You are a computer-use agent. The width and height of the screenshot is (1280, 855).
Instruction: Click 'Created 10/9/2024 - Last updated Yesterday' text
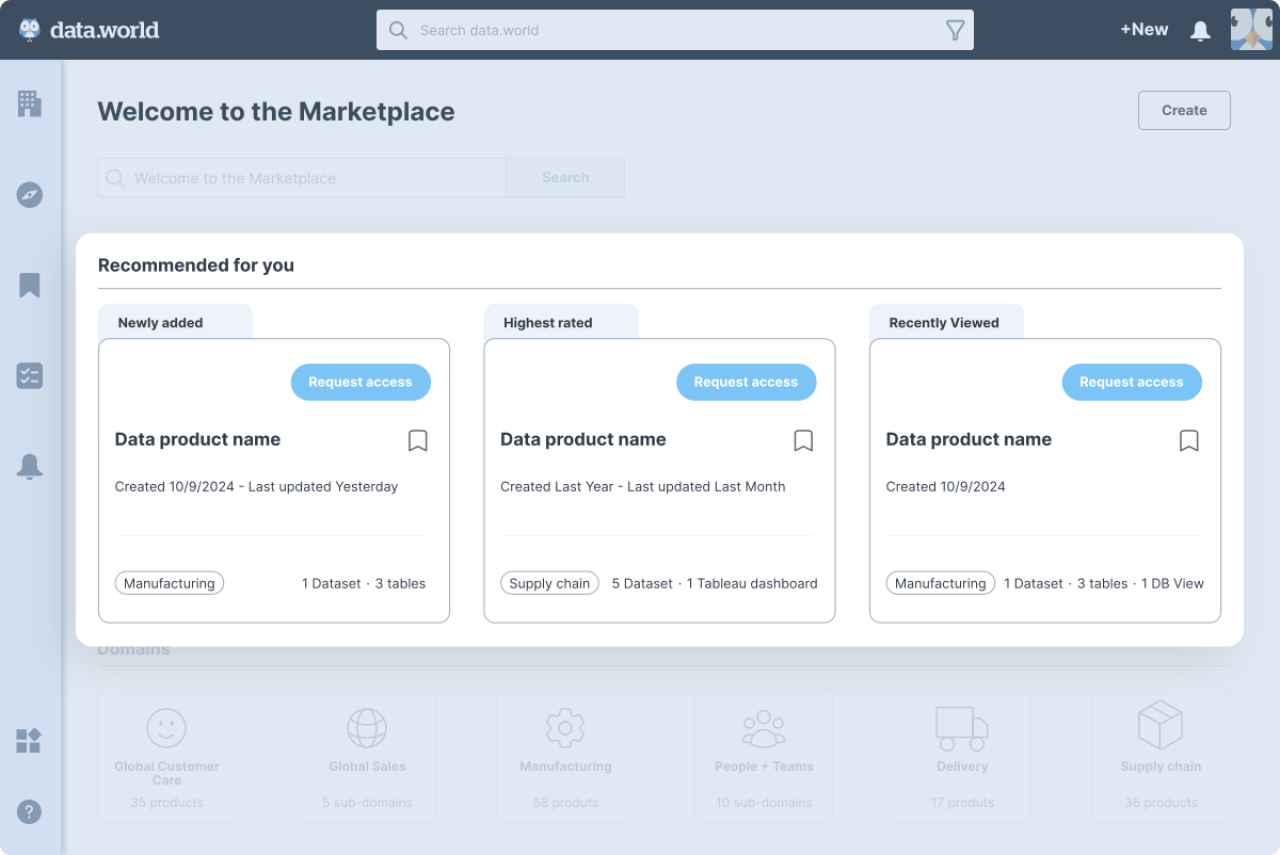coord(256,486)
